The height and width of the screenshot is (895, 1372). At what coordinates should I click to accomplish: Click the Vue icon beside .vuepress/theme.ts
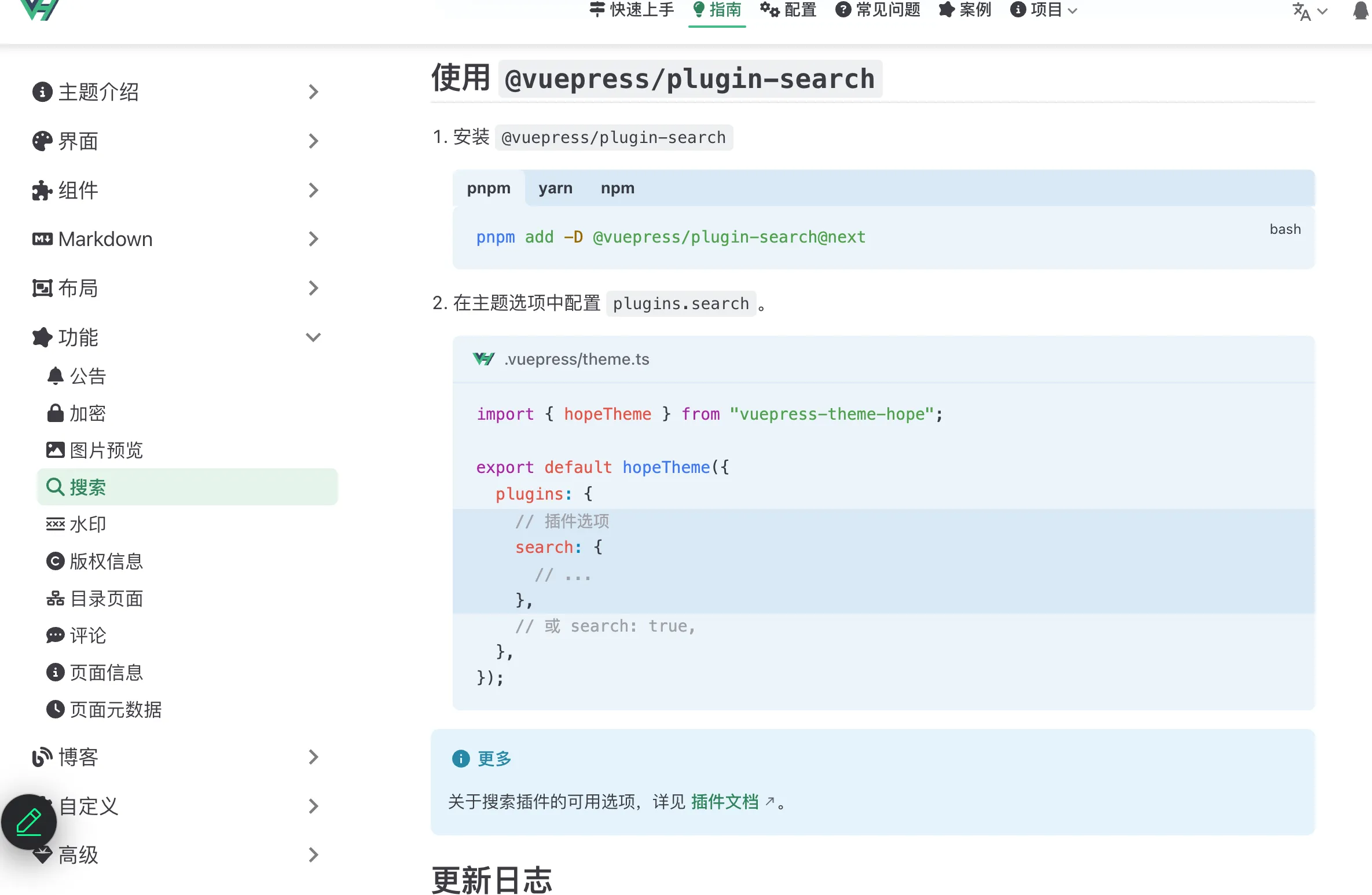pos(483,359)
